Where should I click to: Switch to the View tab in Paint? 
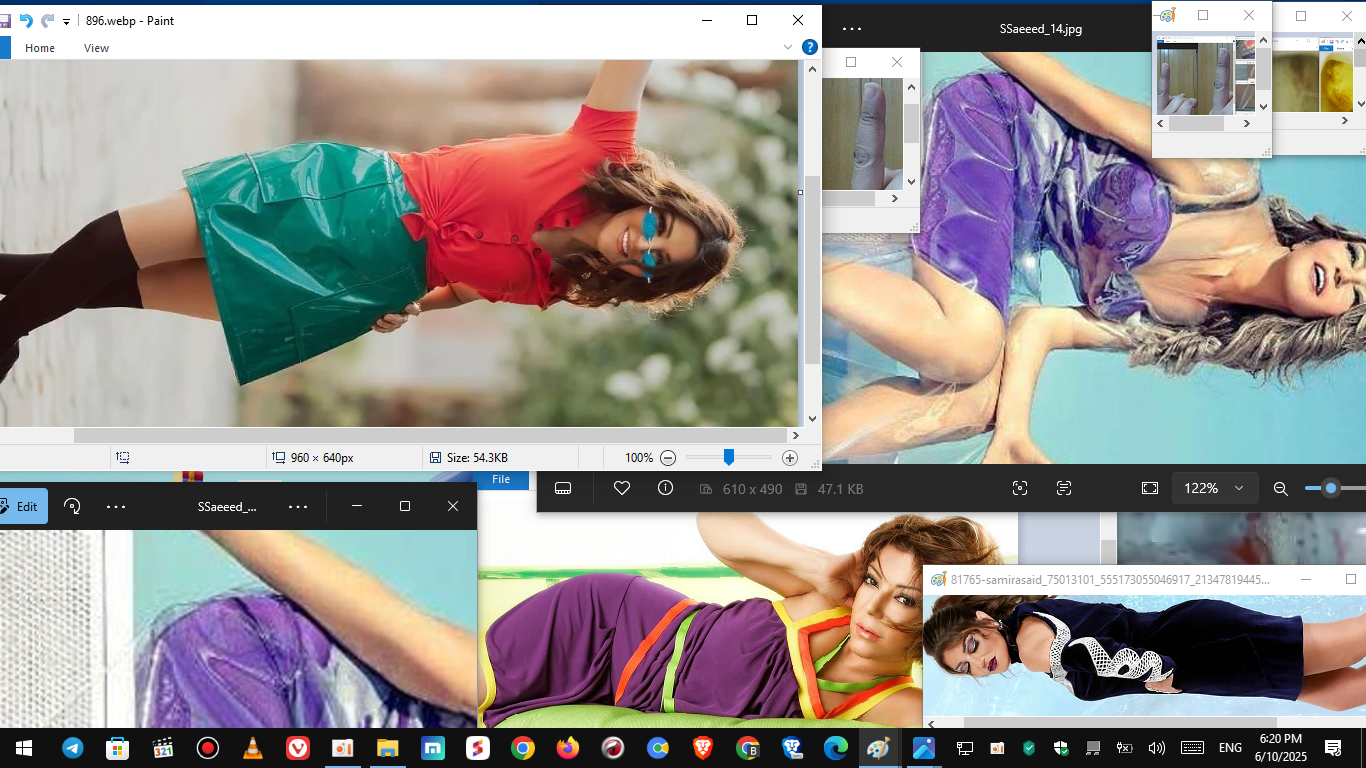tap(96, 48)
